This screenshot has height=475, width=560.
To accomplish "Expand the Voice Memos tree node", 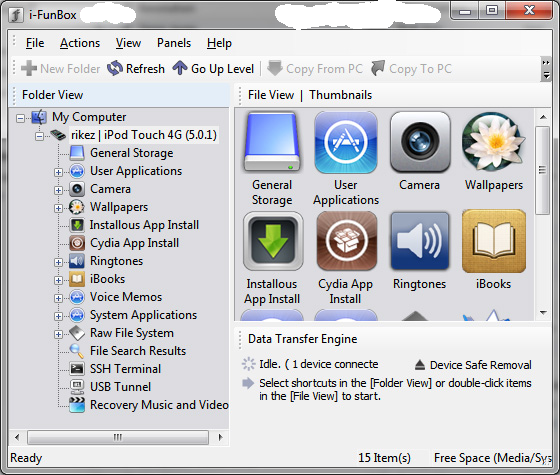I will pos(58,298).
